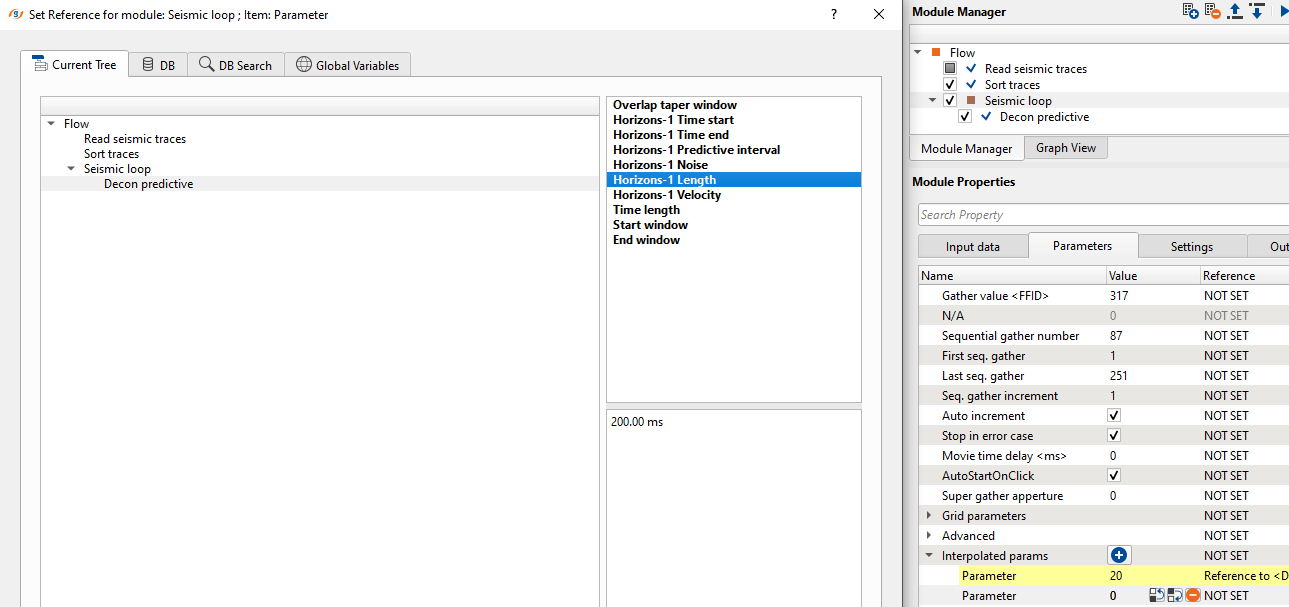
Task: Toggle the Sort traces module checkbox
Action: point(950,85)
